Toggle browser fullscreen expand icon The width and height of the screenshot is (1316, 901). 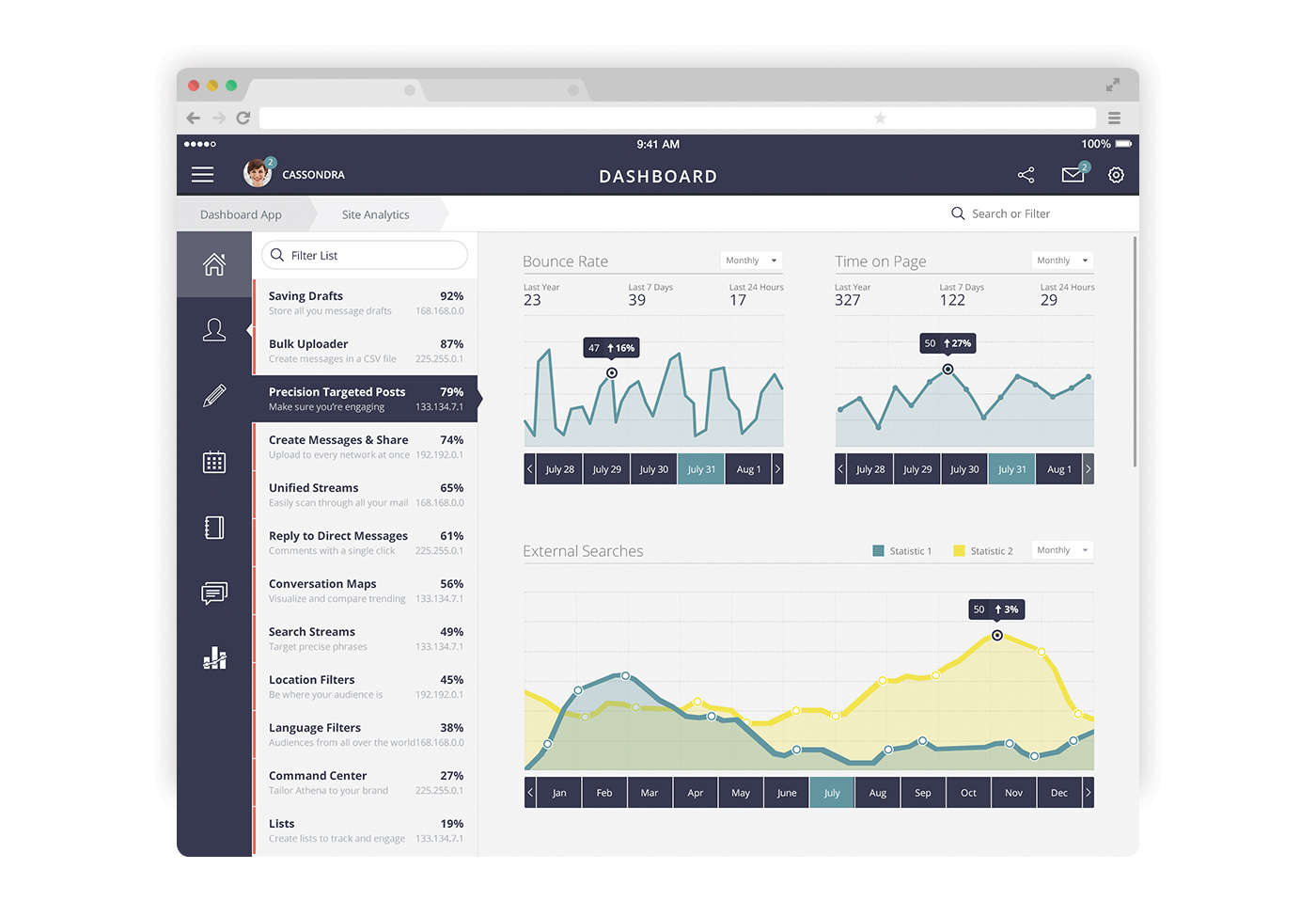pos(1113,85)
